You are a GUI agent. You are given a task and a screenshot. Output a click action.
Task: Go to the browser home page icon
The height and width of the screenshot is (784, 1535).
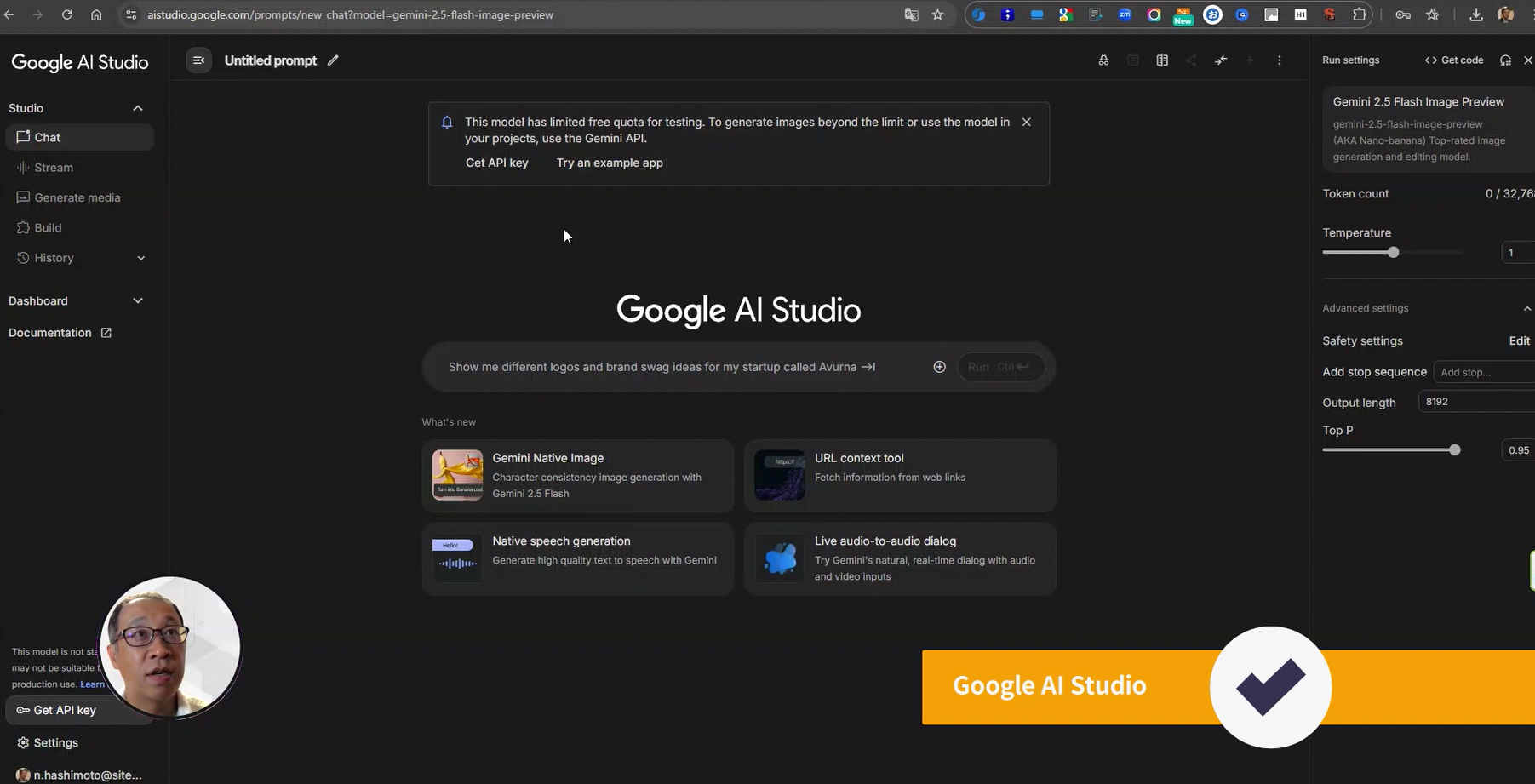point(96,14)
